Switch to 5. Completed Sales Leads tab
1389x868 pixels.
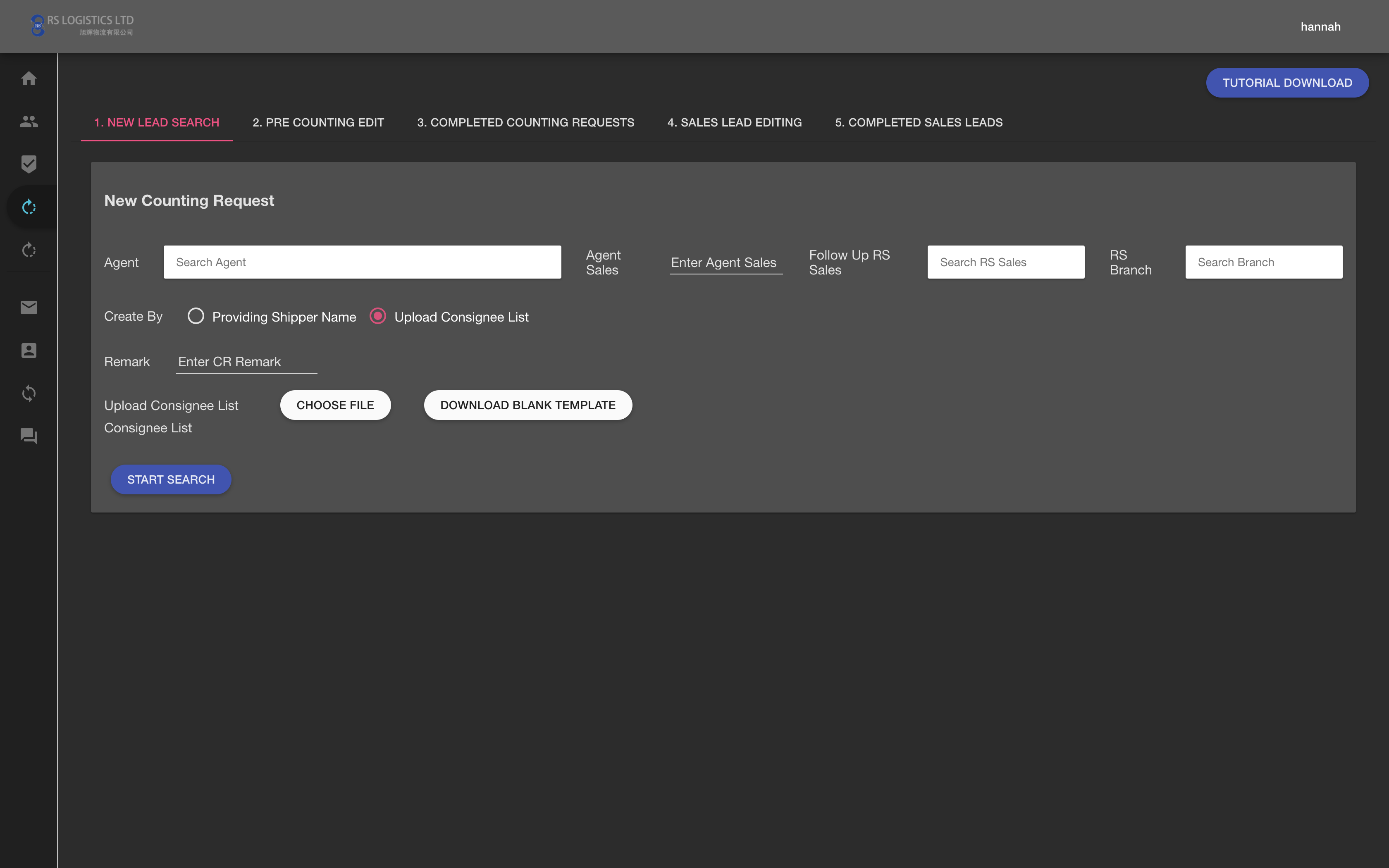pyautogui.click(x=919, y=122)
